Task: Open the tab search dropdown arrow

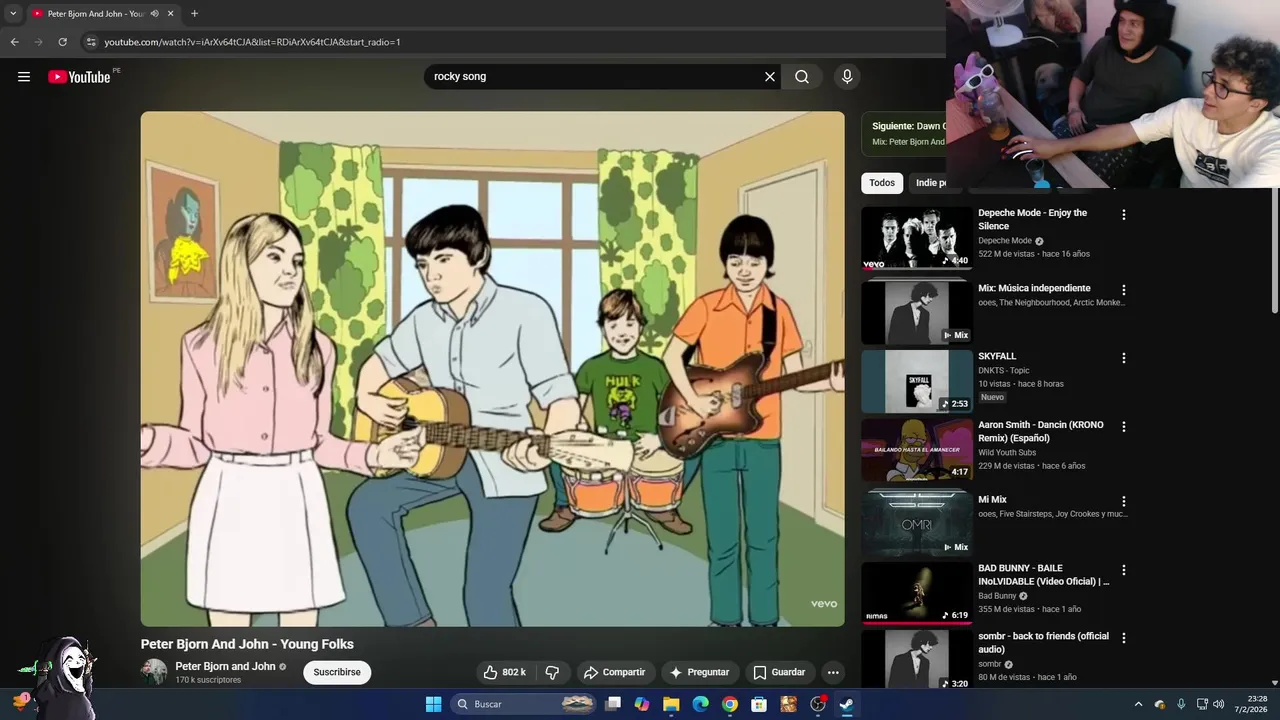Action: [13, 14]
